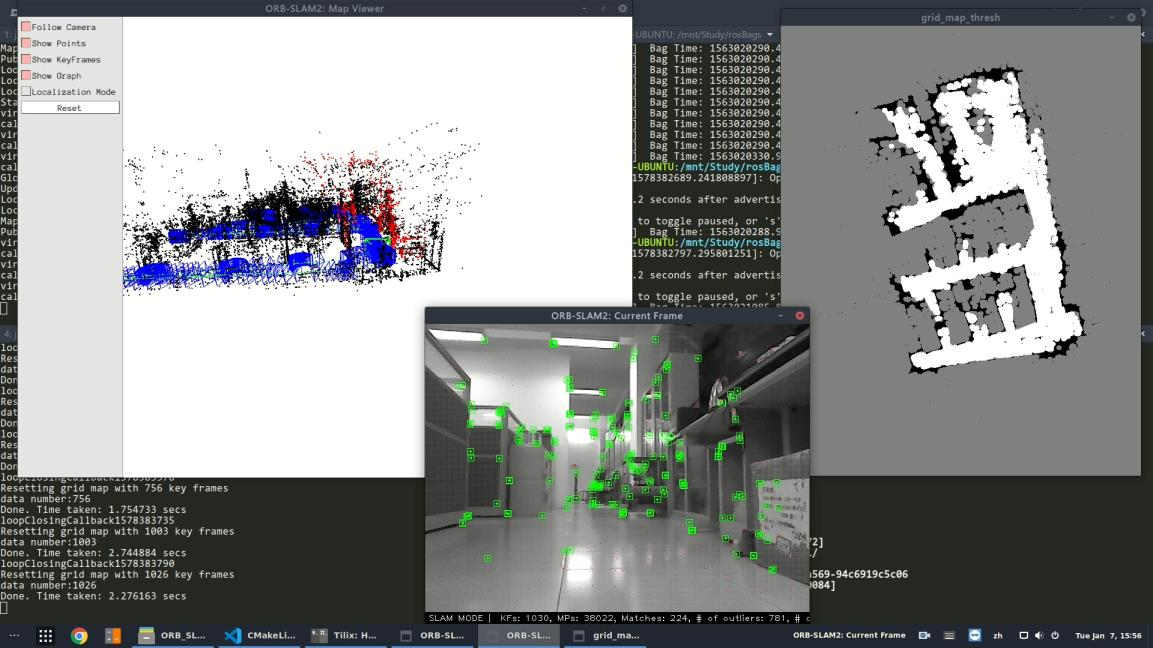Toggle the Show Graph checkbox
This screenshot has height=648, width=1153.
pyautogui.click(x=26, y=75)
